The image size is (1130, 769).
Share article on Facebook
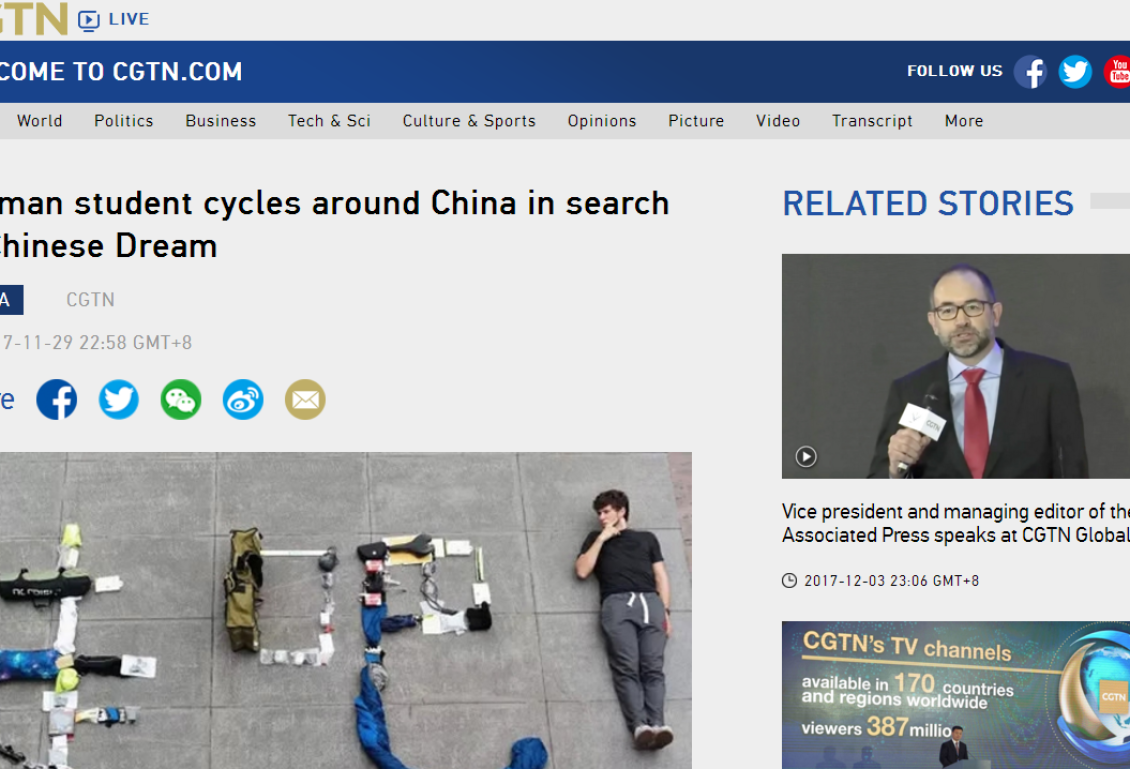[x=57, y=399]
